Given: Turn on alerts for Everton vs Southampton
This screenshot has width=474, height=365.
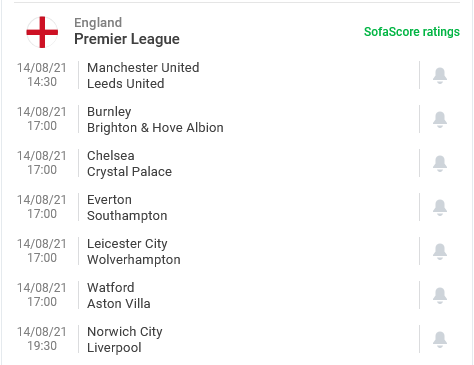Looking at the screenshot, I should point(440,207).
